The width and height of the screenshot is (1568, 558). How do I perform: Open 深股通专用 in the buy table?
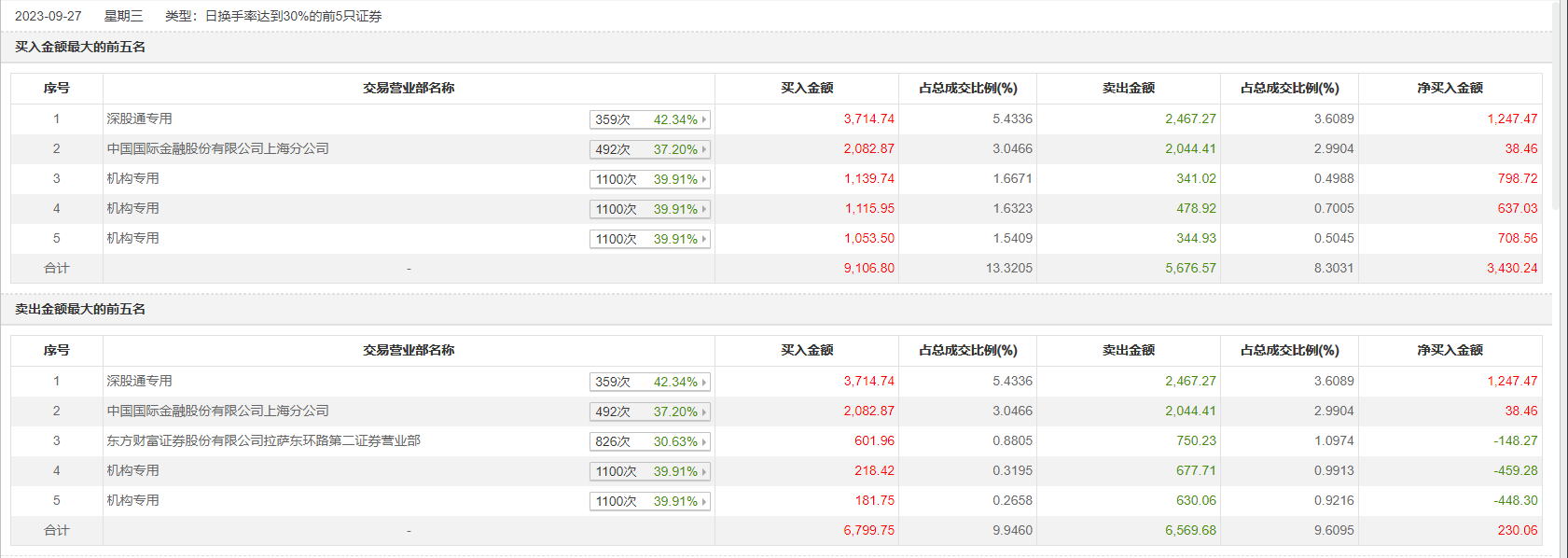(139, 119)
